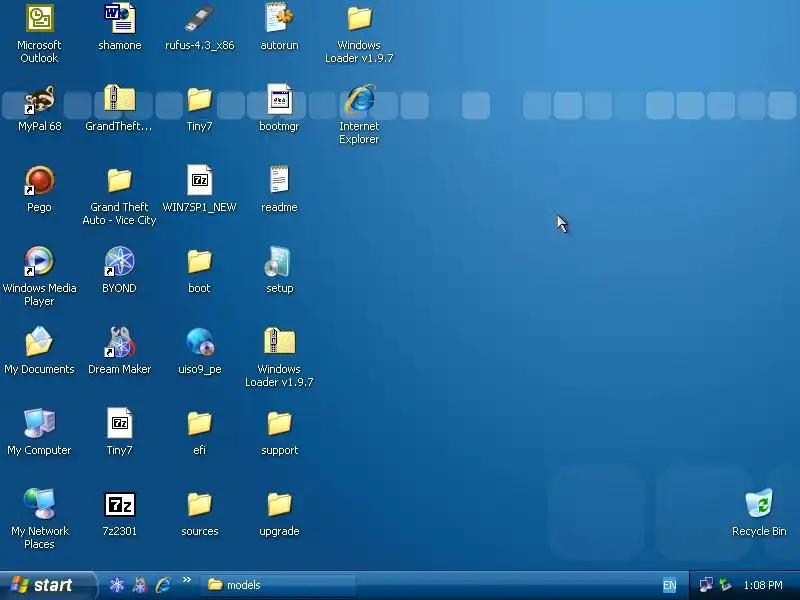The width and height of the screenshot is (800, 600).
Task: Click the GrandTheft... zipped folder icon
Action: pyautogui.click(x=119, y=98)
